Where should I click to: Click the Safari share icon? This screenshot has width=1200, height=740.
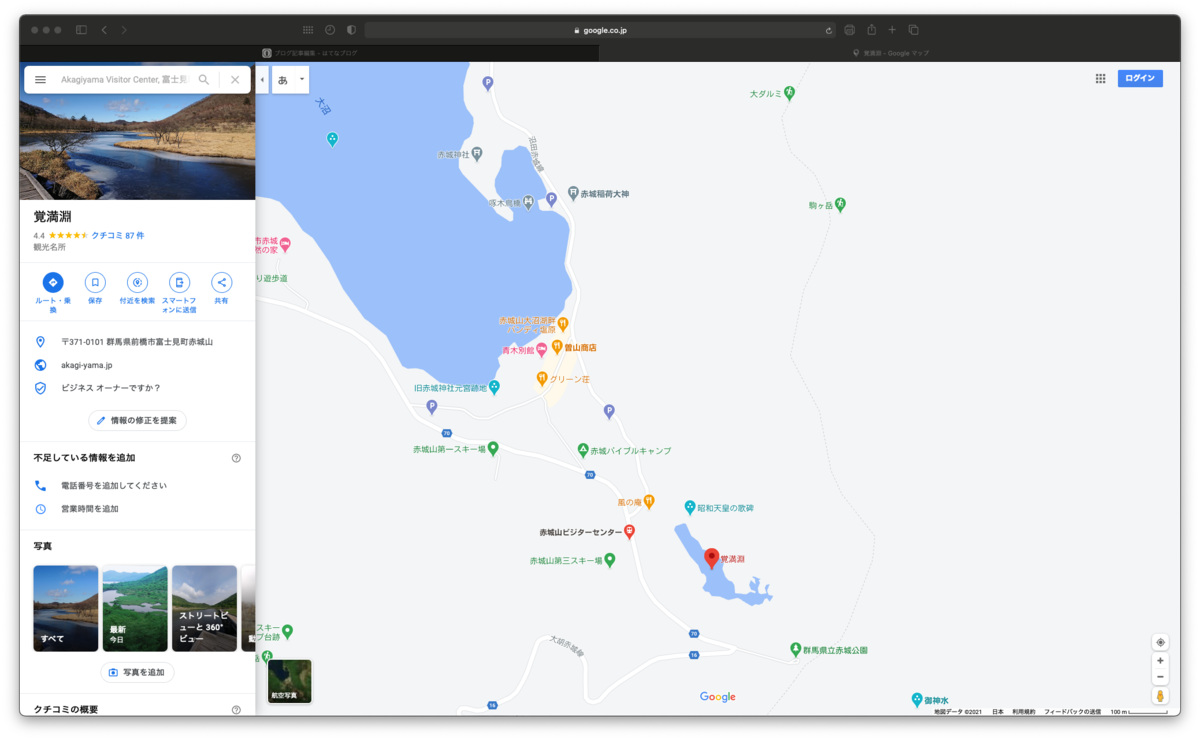[871, 30]
